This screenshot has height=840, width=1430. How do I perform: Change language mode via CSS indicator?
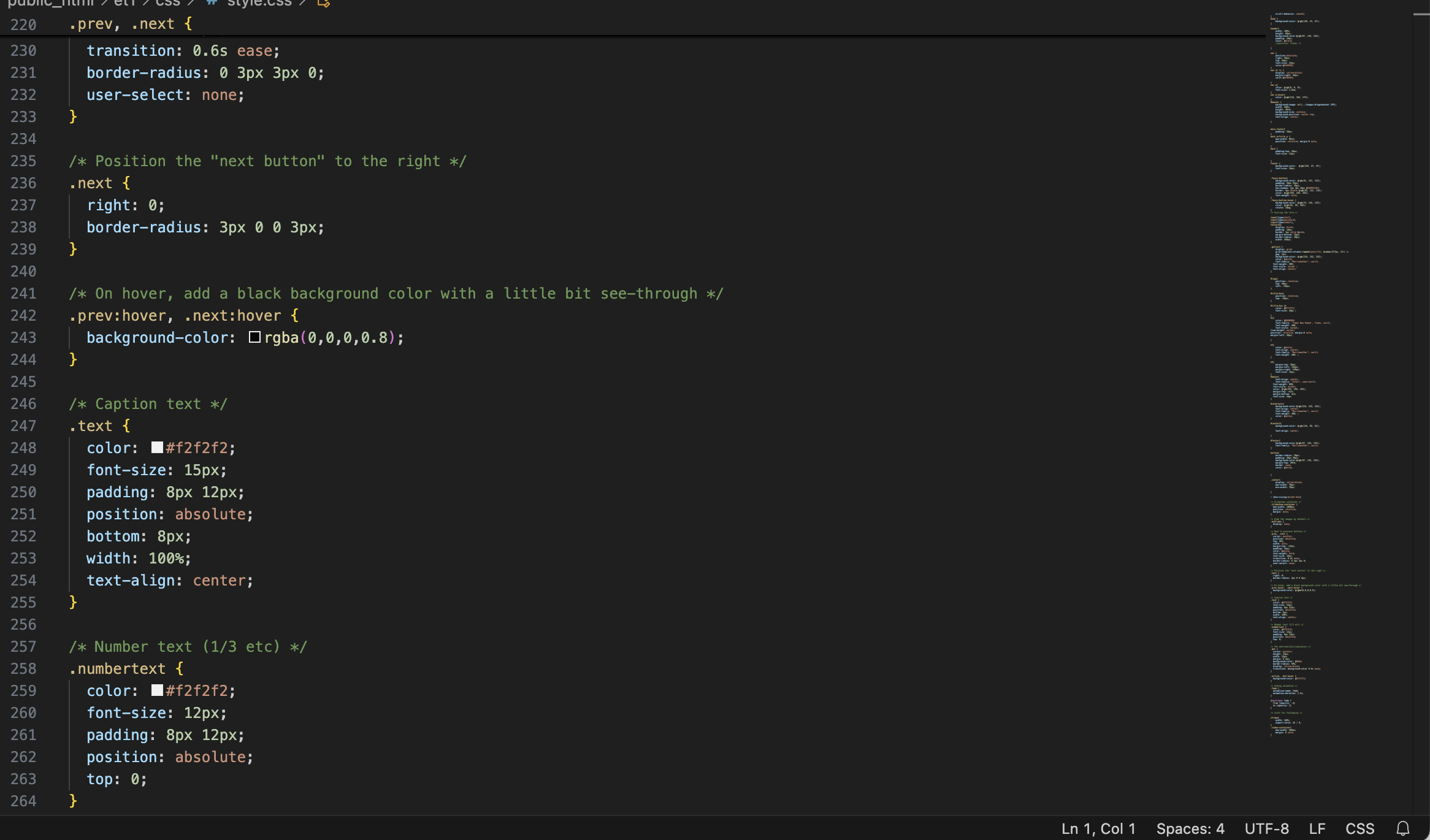click(1359, 828)
